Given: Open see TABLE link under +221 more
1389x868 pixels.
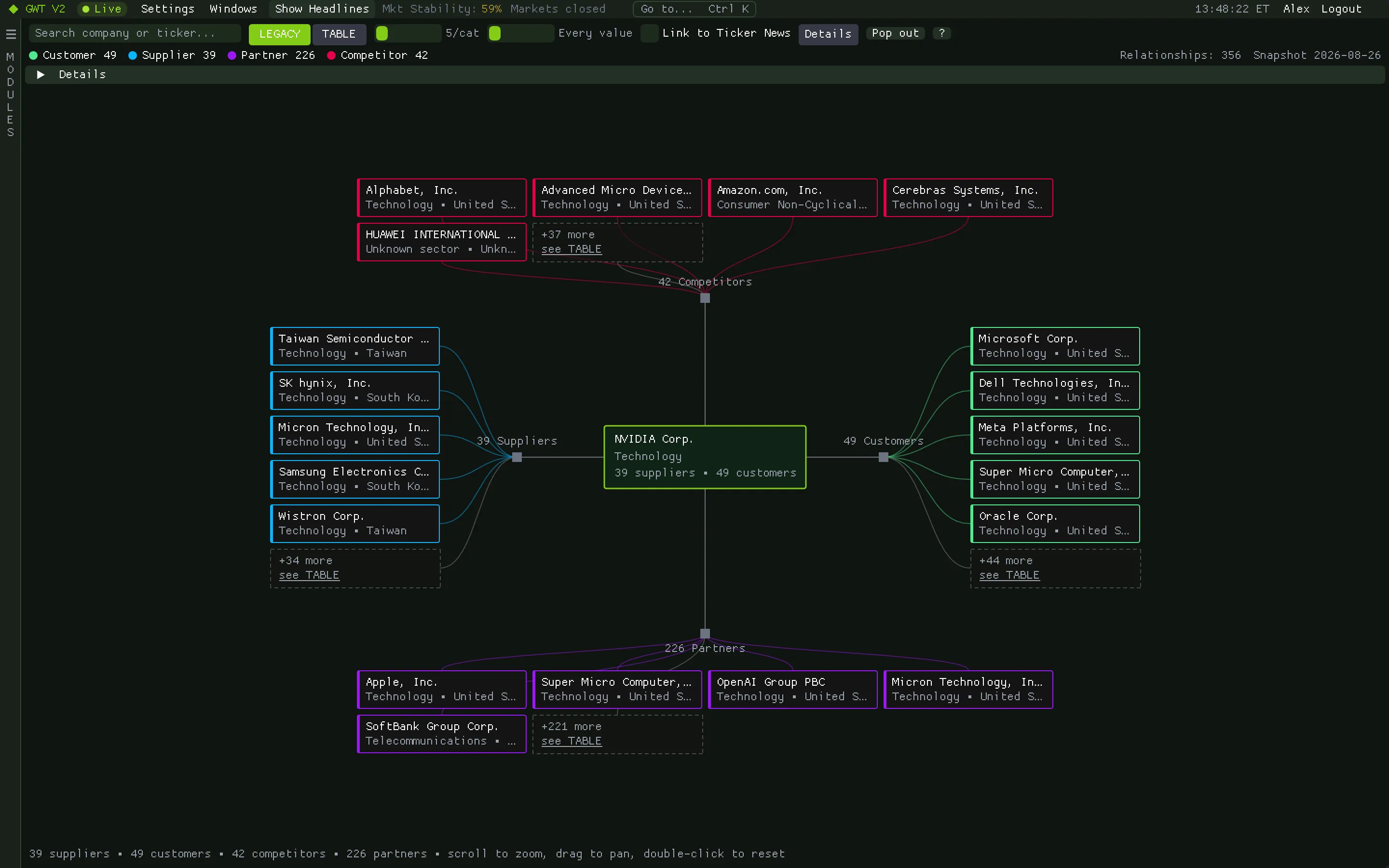Looking at the screenshot, I should (x=571, y=741).
